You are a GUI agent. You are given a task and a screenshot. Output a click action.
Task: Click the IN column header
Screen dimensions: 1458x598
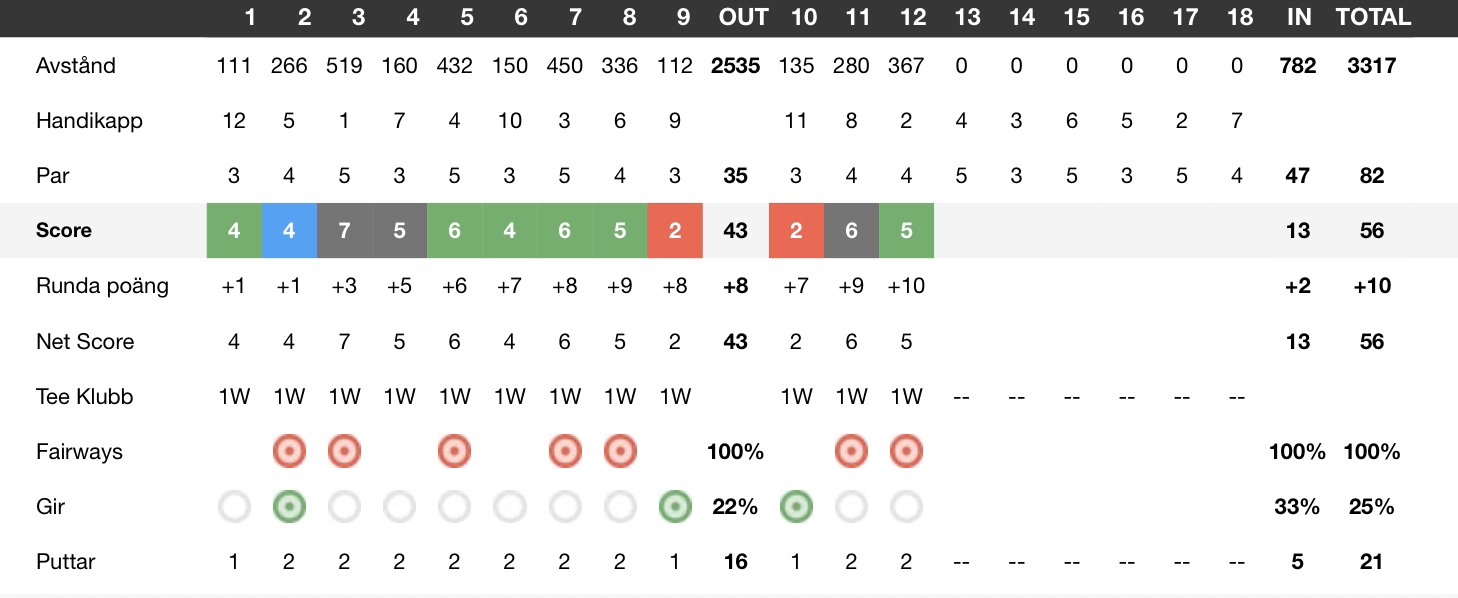click(x=1298, y=17)
